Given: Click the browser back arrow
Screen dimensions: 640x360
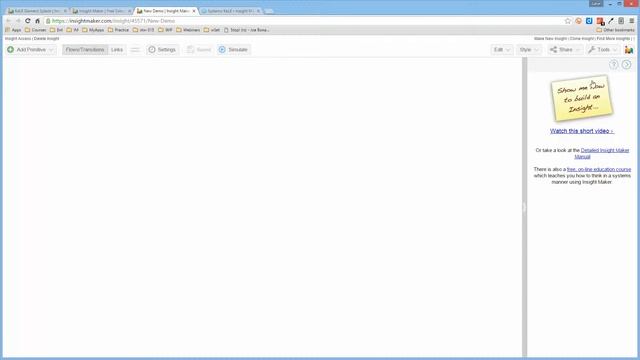Looking at the screenshot, I should pyautogui.click(x=9, y=21).
